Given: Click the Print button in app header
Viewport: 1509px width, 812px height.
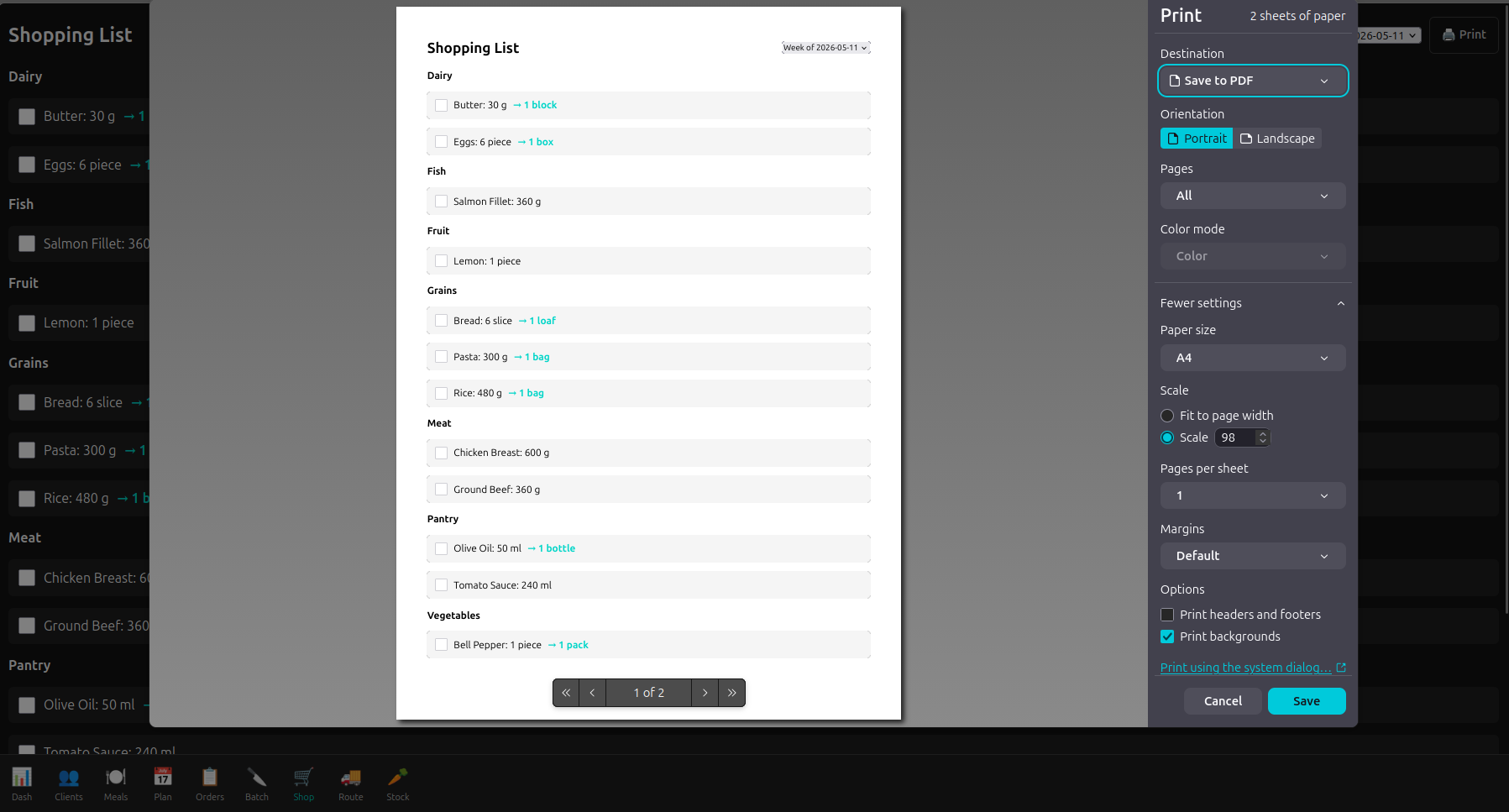Looking at the screenshot, I should click(1464, 34).
